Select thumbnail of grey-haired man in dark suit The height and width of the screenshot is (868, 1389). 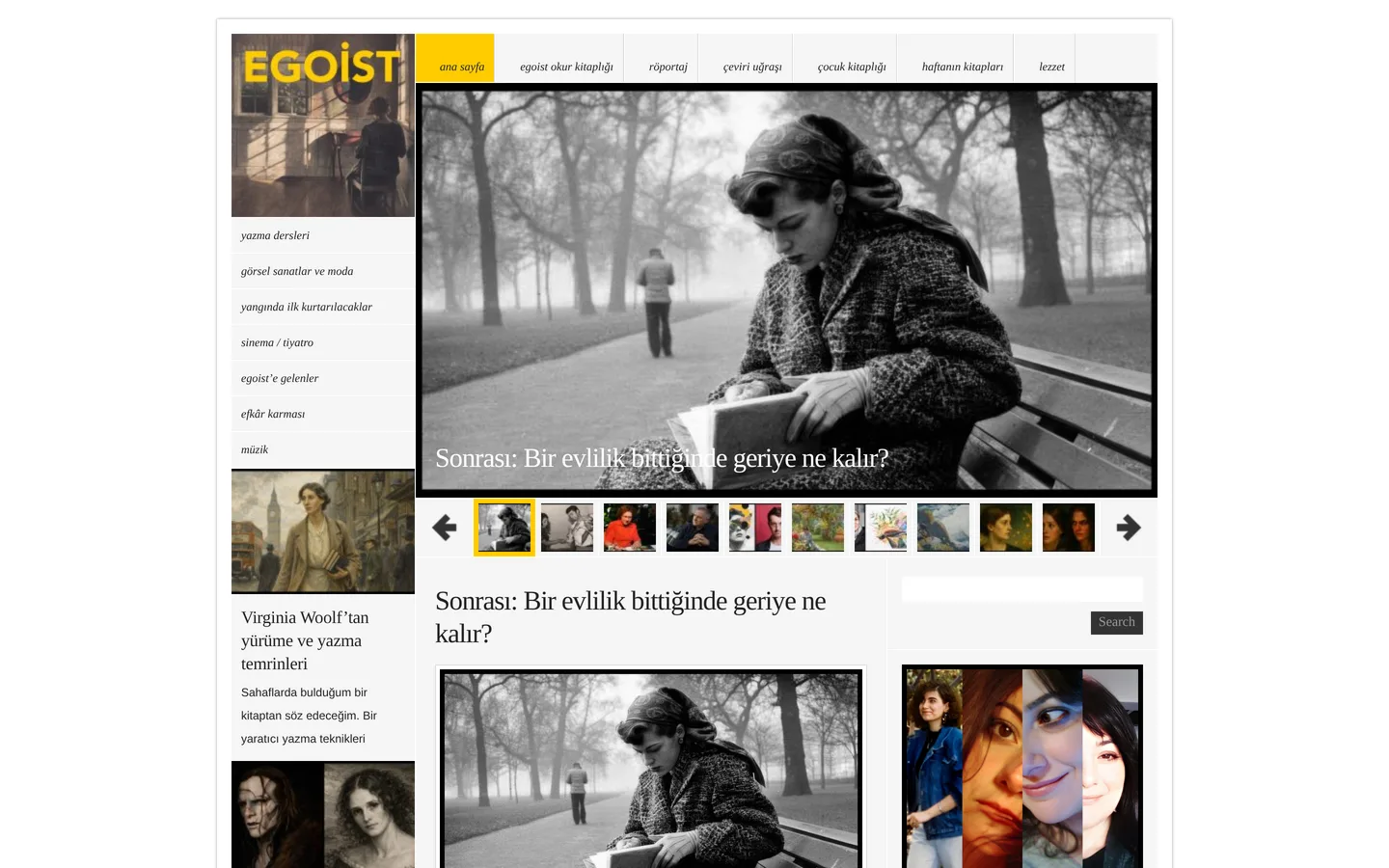(693, 528)
